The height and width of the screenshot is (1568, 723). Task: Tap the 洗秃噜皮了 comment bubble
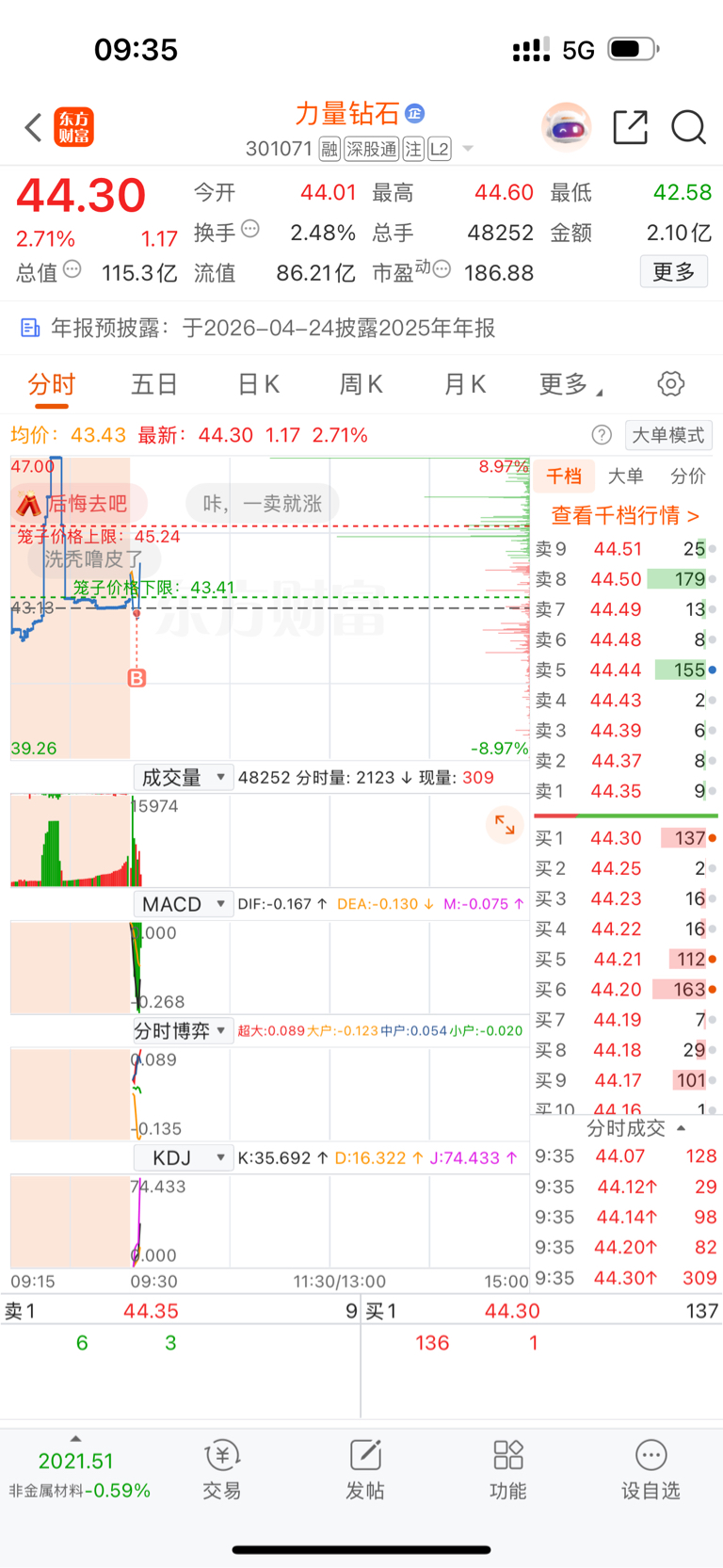(94, 559)
